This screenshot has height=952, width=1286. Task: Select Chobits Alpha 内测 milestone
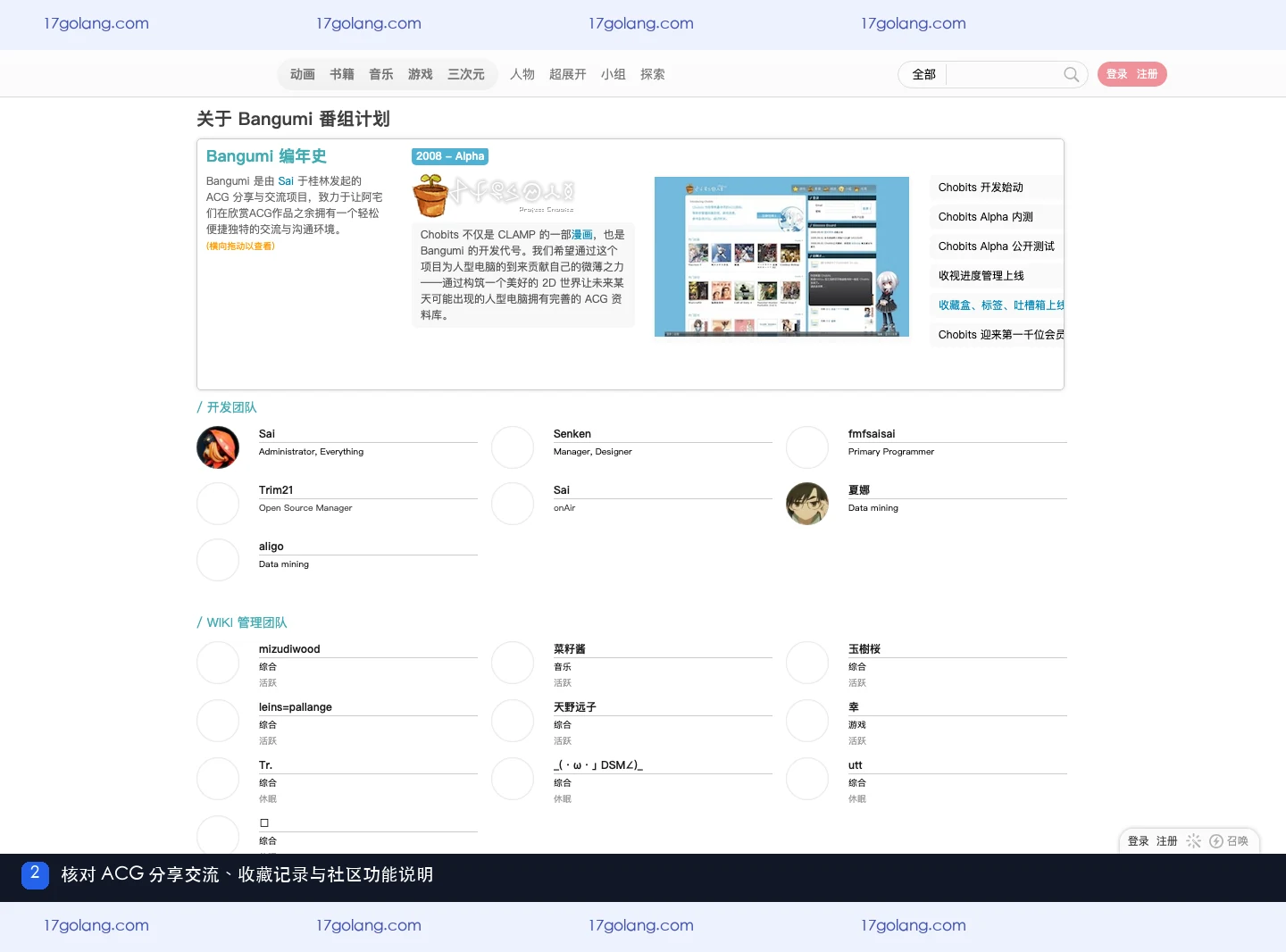pyautogui.click(x=985, y=216)
